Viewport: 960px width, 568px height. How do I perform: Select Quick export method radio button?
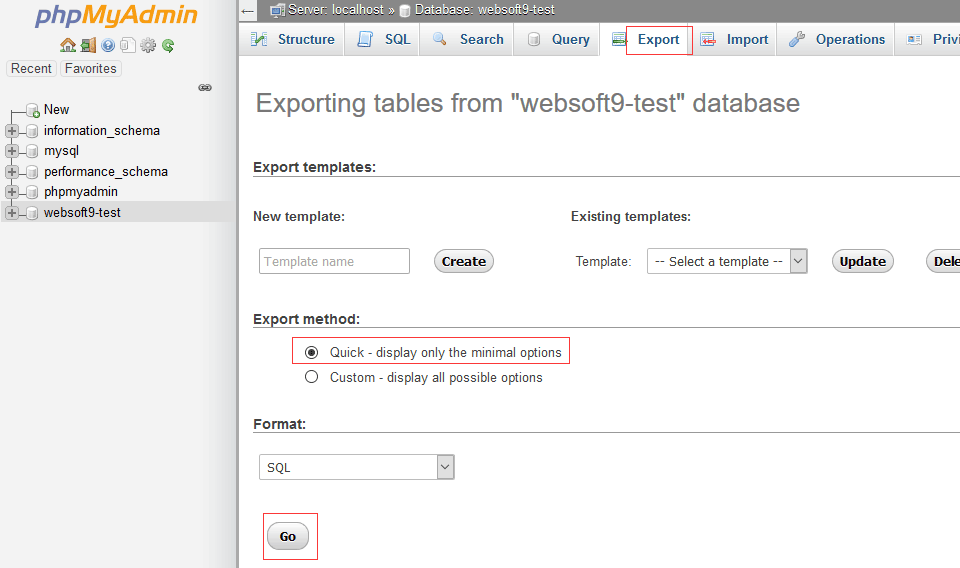tap(311, 352)
